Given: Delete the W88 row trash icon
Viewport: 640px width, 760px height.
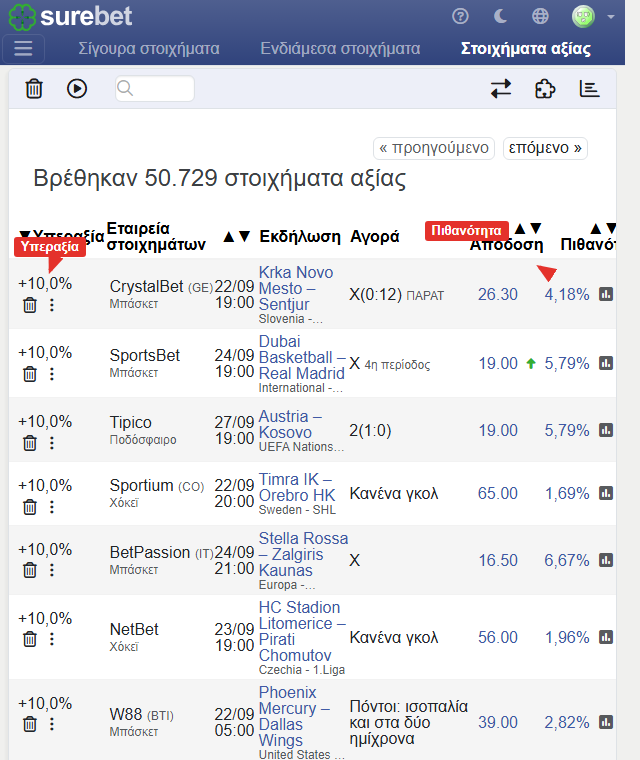Looking at the screenshot, I should [x=30, y=724].
